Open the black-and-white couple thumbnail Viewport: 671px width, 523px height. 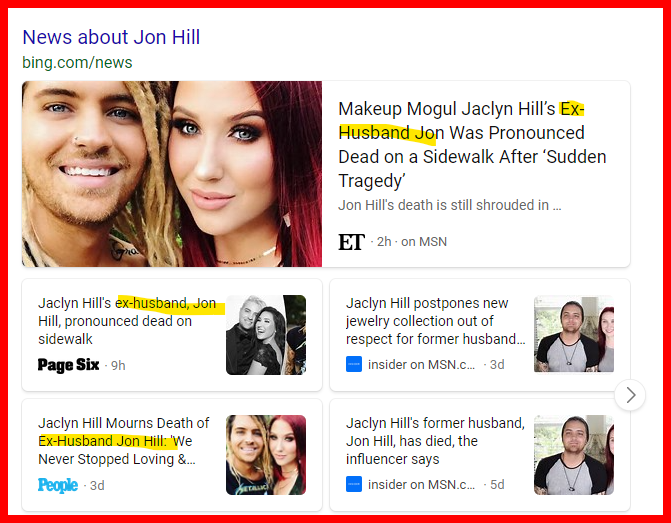pos(266,335)
